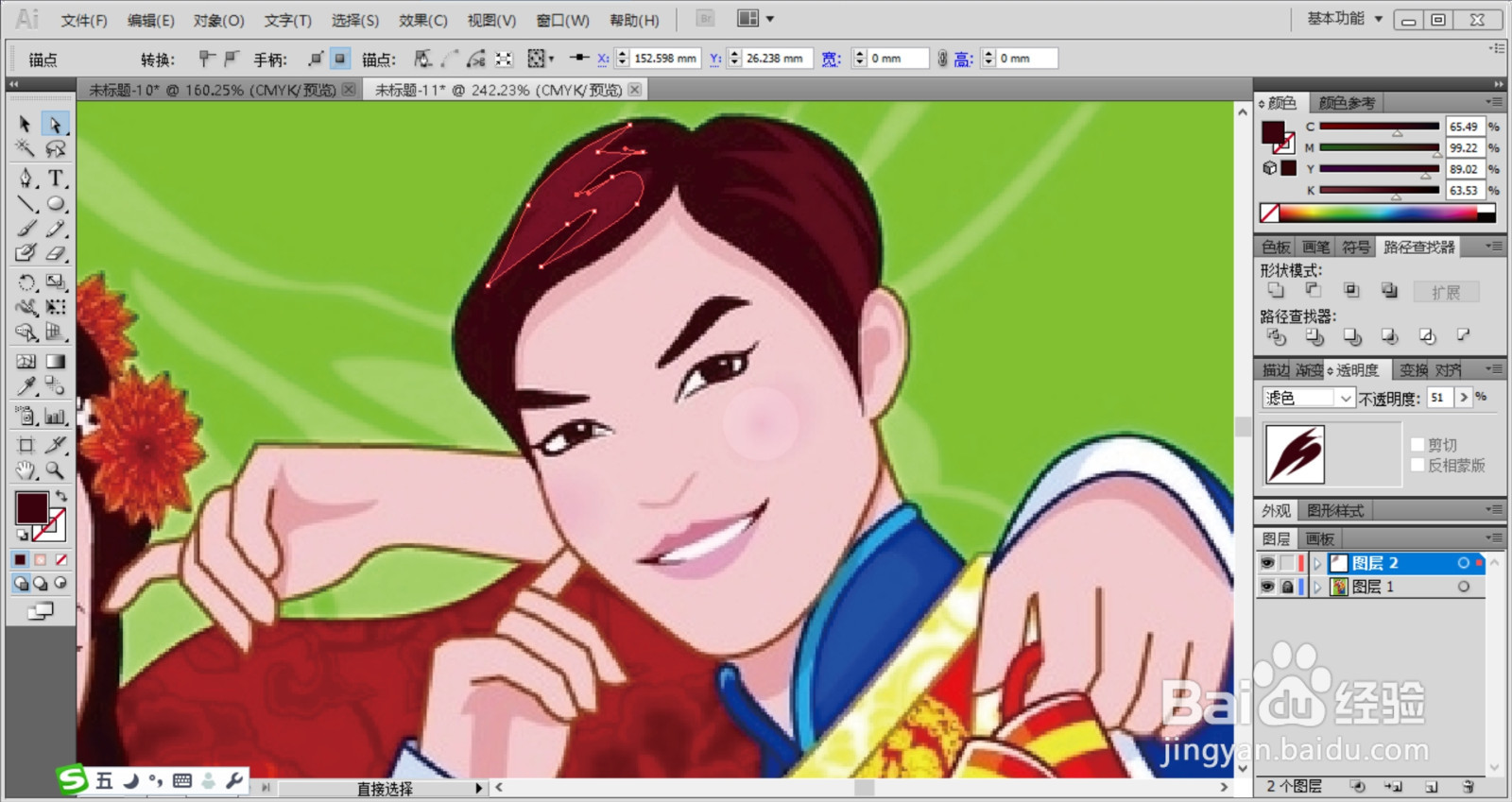Image resolution: width=1512 pixels, height=802 pixels.
Task: Click the Exclude shape mode icon
Action: click(x=1389, y=290)
